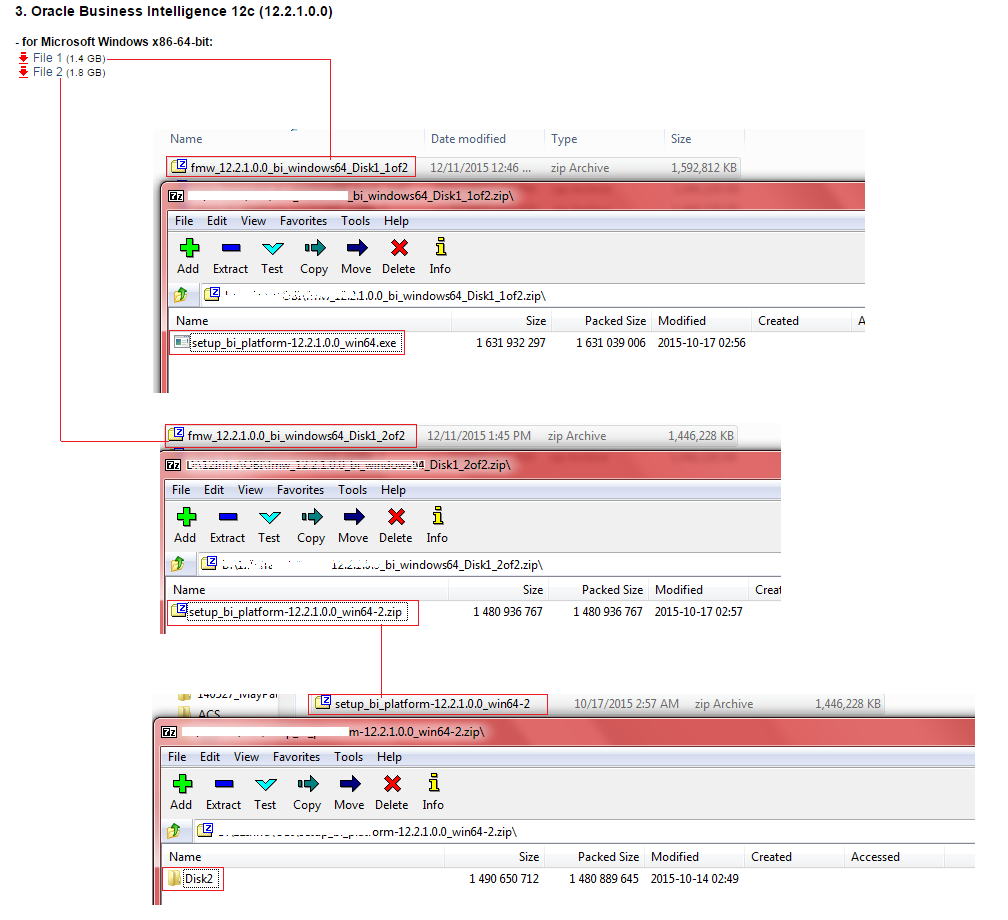1008x920 pixels.
Task: Click Delete icon in Disk1_1of2 window
Action: tap(399, 248)
